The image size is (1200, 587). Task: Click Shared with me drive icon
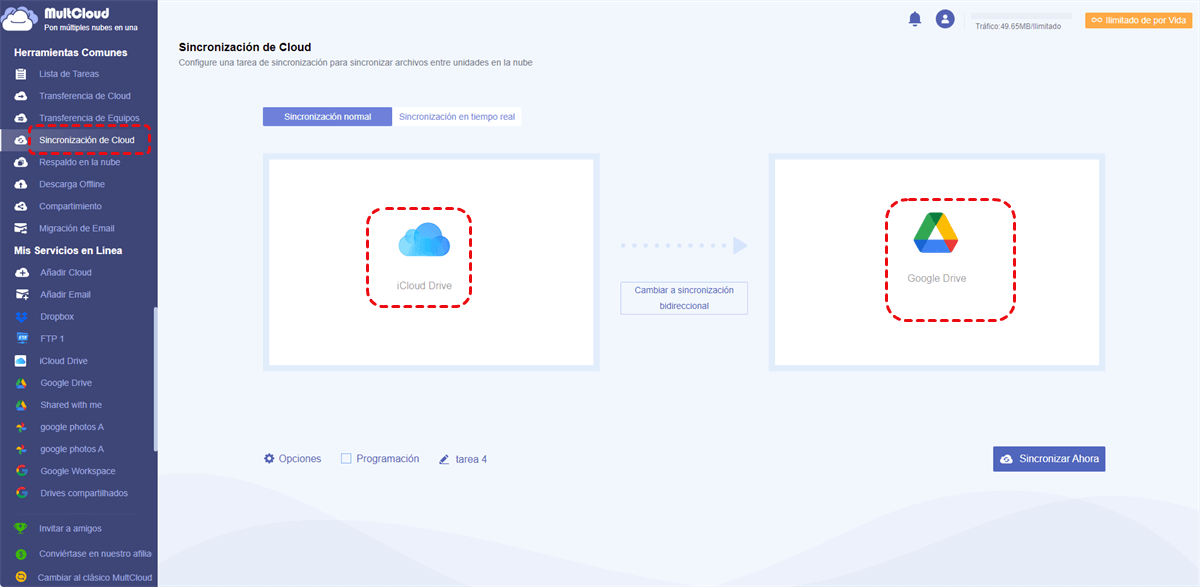pos(21,405)
